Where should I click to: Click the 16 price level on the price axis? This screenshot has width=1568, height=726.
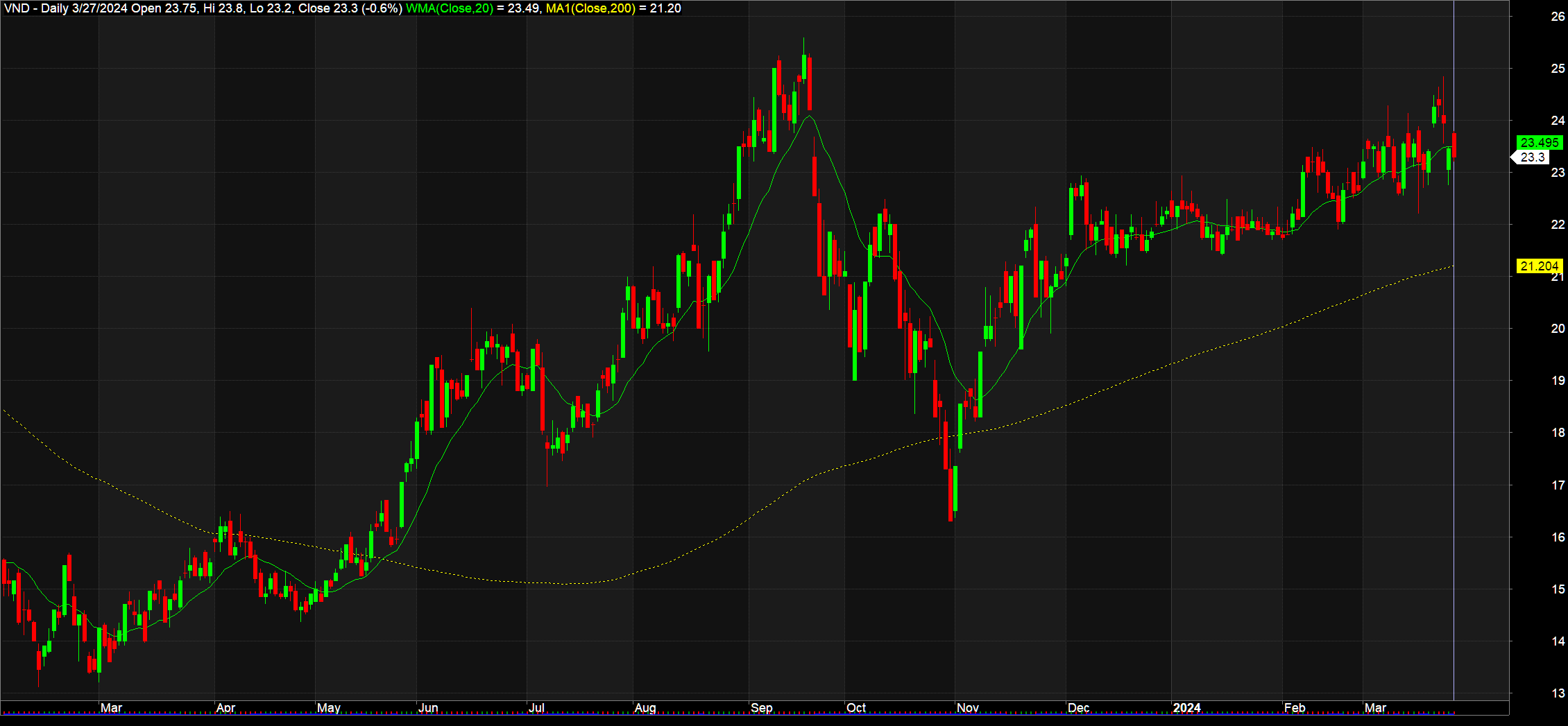tap(1558, 537)
